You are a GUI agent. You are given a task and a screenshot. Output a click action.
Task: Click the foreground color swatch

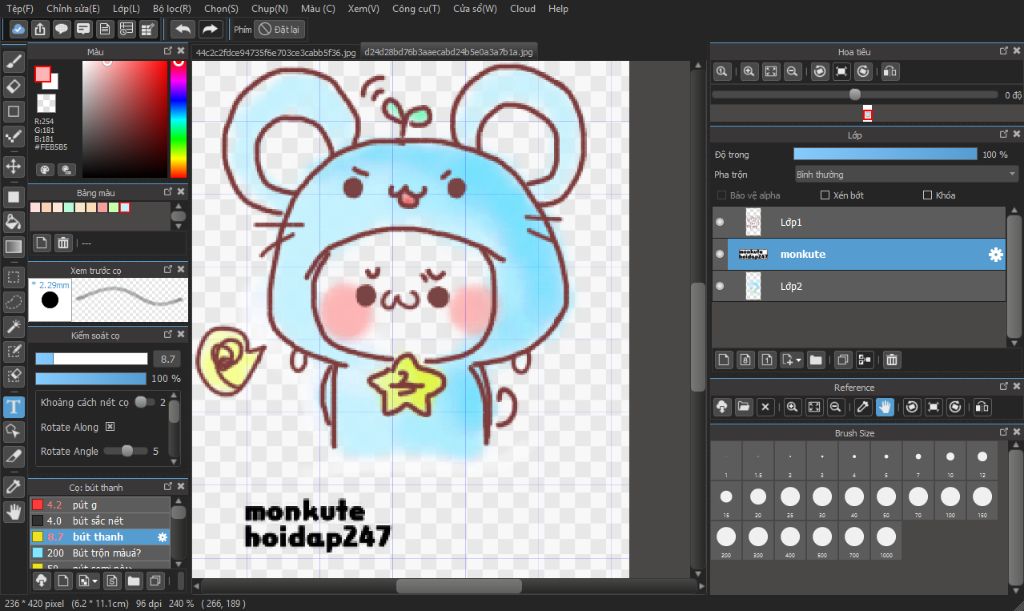tap(42, 74)
